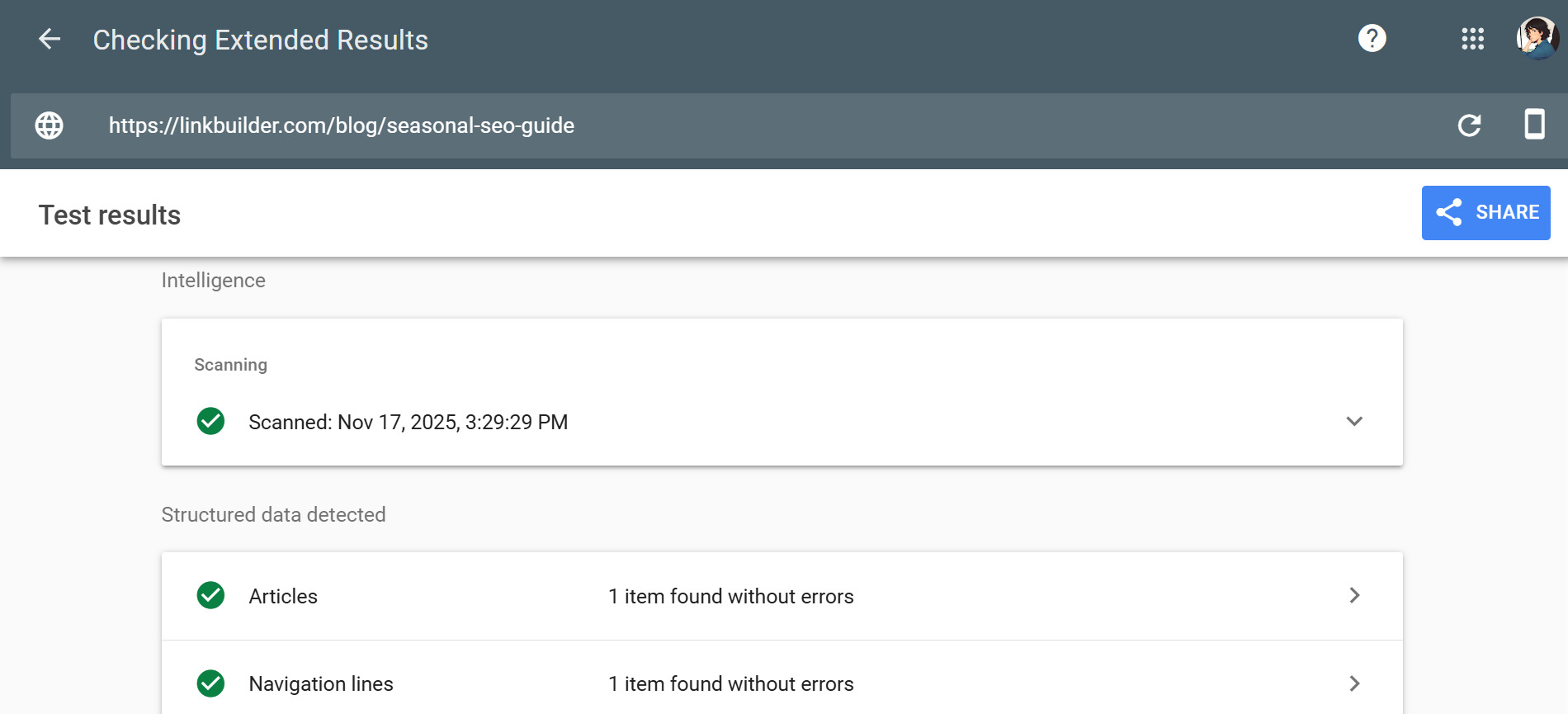Click inside the URL address field
Viewport: 1568px width, 714px height.
pos(743,125)
